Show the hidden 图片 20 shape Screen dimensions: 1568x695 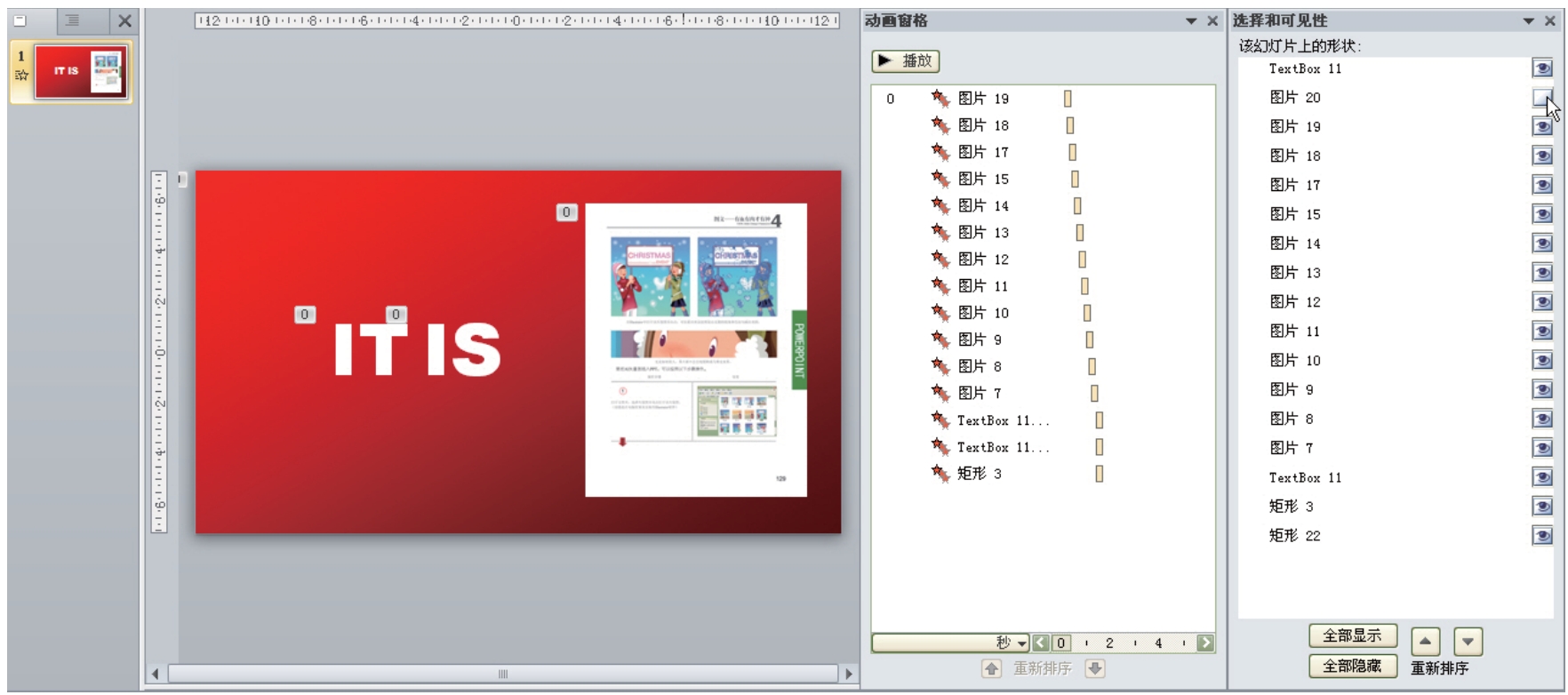[x=1541, y=98]
